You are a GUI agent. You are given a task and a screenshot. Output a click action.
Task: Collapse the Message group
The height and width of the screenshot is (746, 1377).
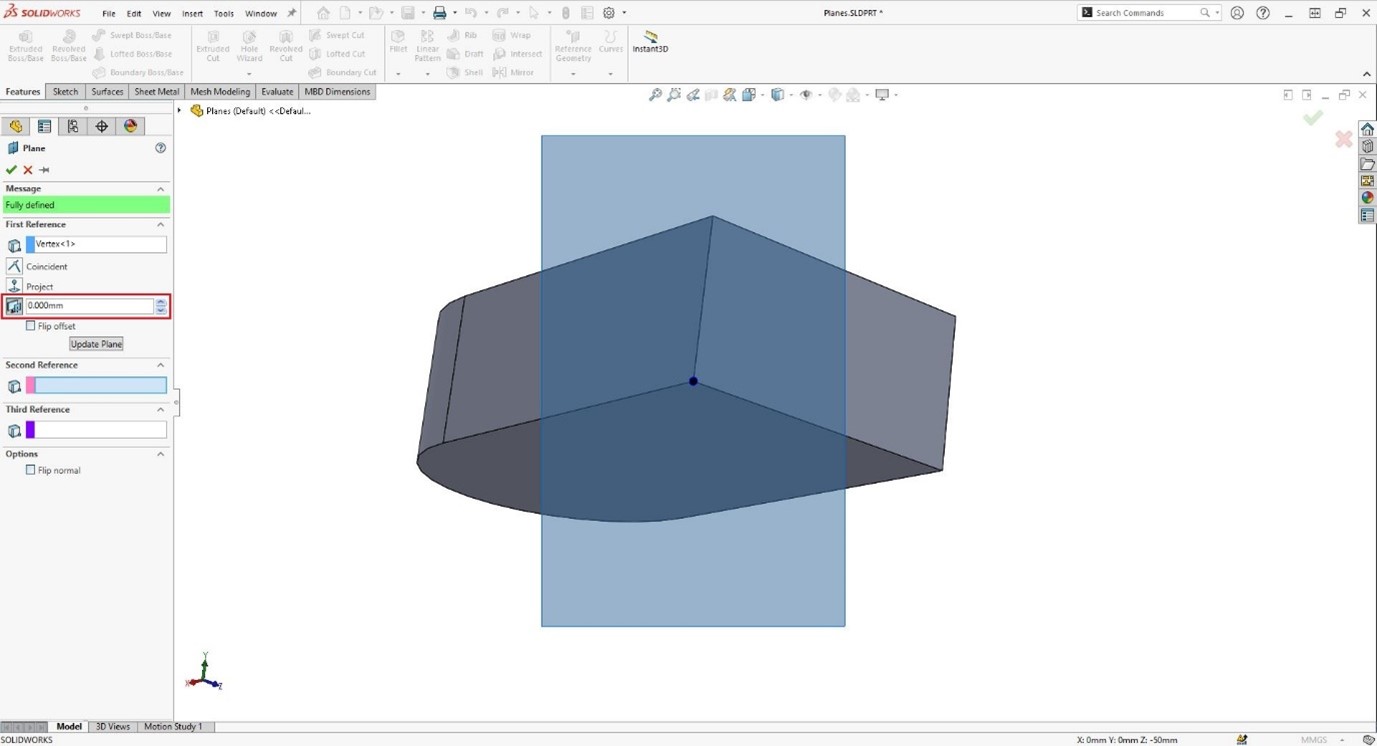pos(159,188)
